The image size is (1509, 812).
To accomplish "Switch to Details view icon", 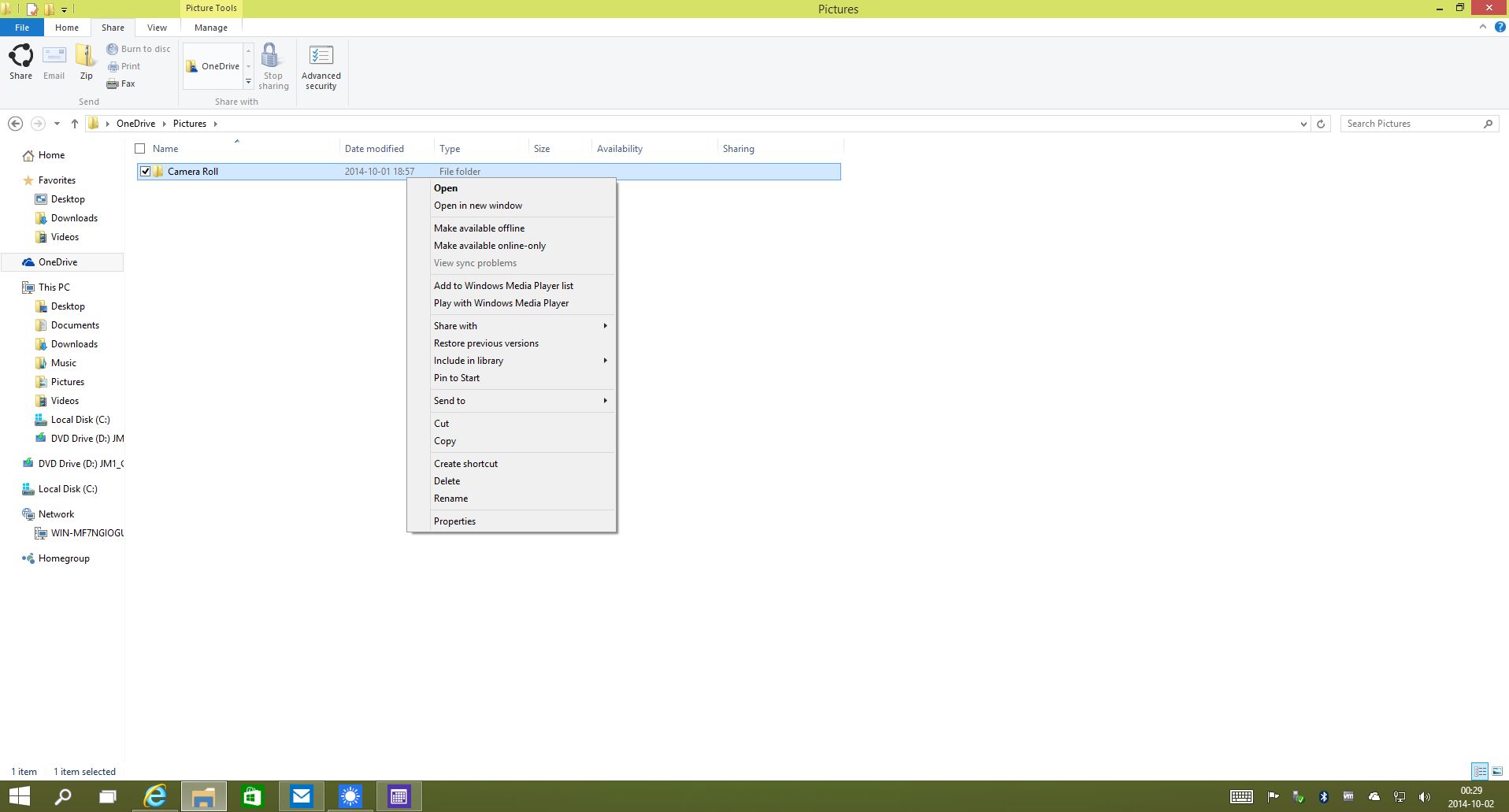I will [x=1480, y=771].
